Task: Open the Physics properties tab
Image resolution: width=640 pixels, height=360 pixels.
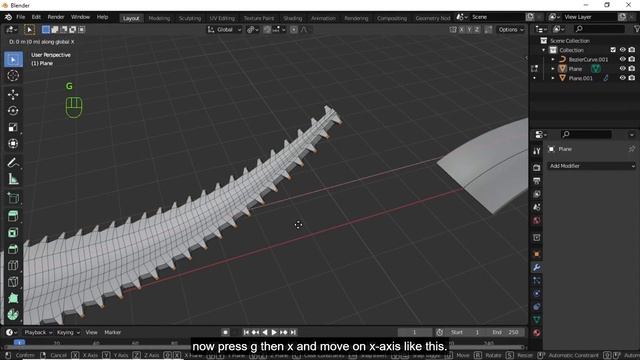Action: [x=537, y=293]
